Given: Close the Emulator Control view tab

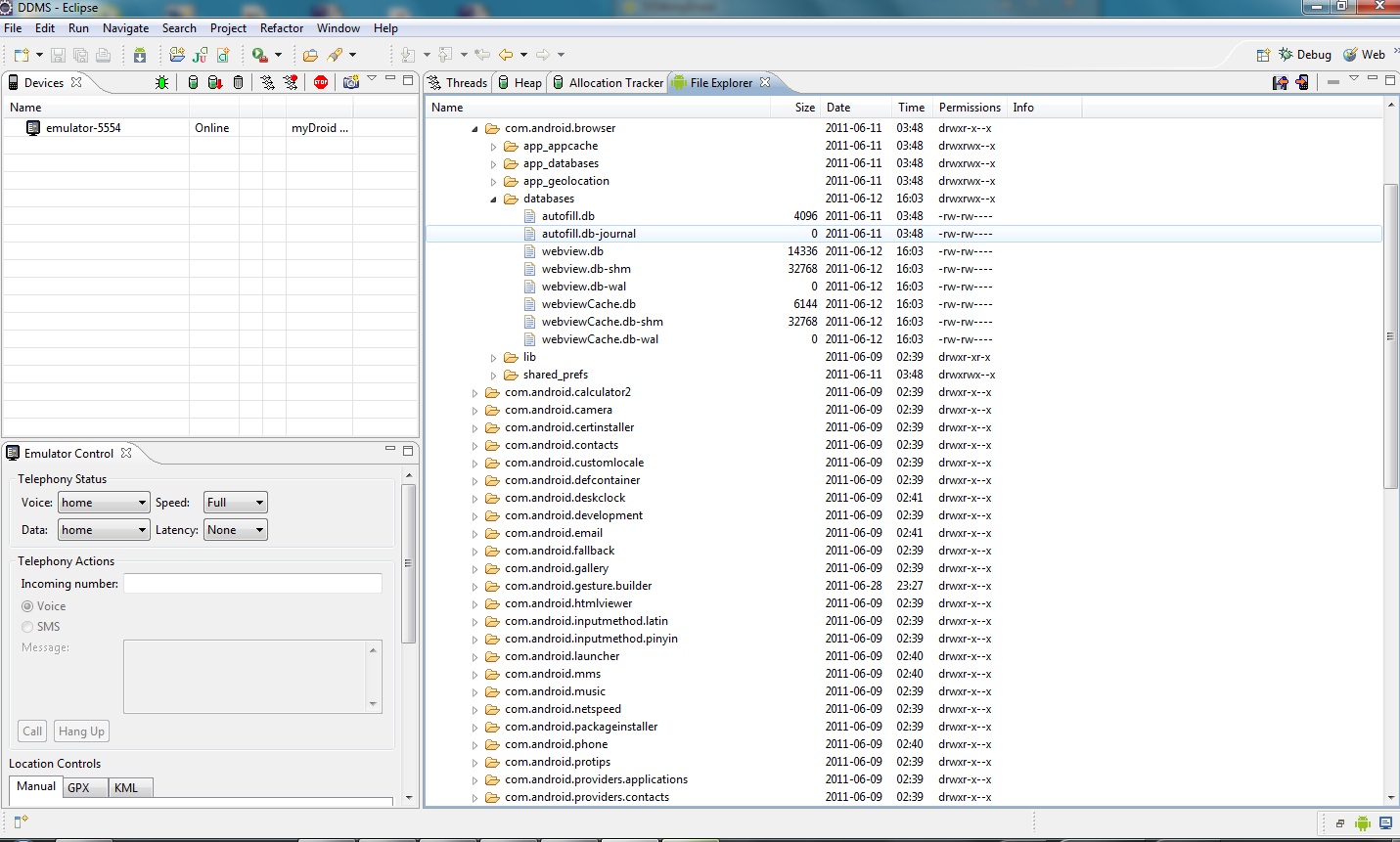Looking at the screenshot, I should (x=126, y=453).
